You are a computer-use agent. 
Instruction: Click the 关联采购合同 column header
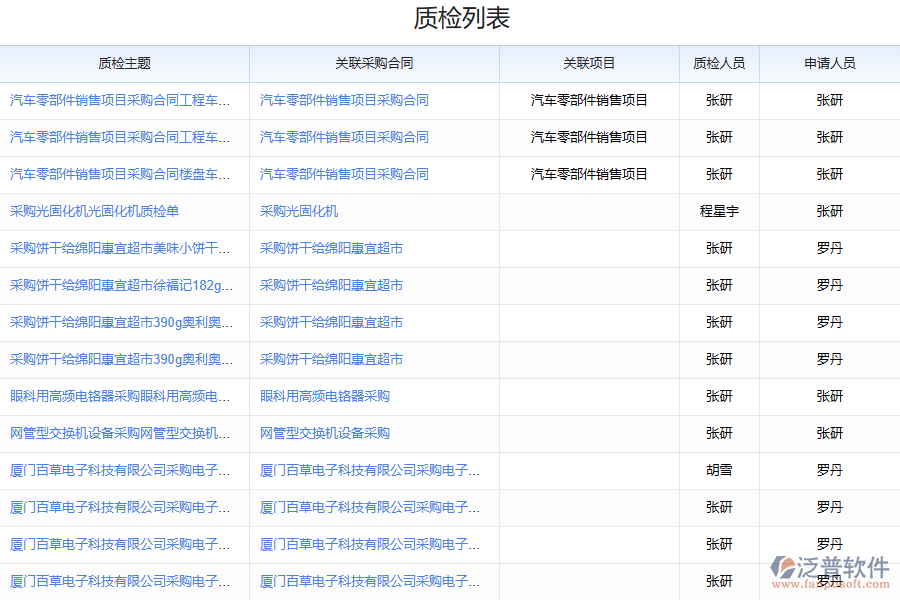[374, 63]
